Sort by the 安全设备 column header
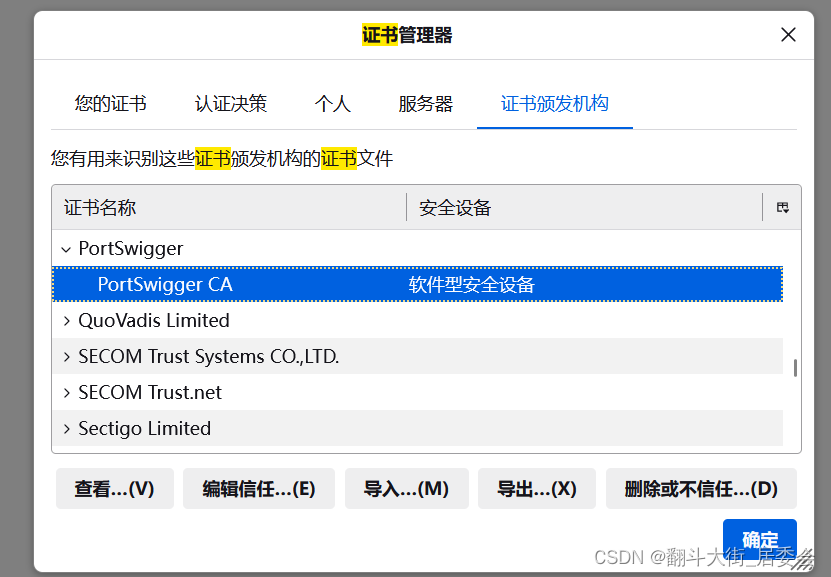This screenshot has height=577, width=831. click(x=585, y=207)
